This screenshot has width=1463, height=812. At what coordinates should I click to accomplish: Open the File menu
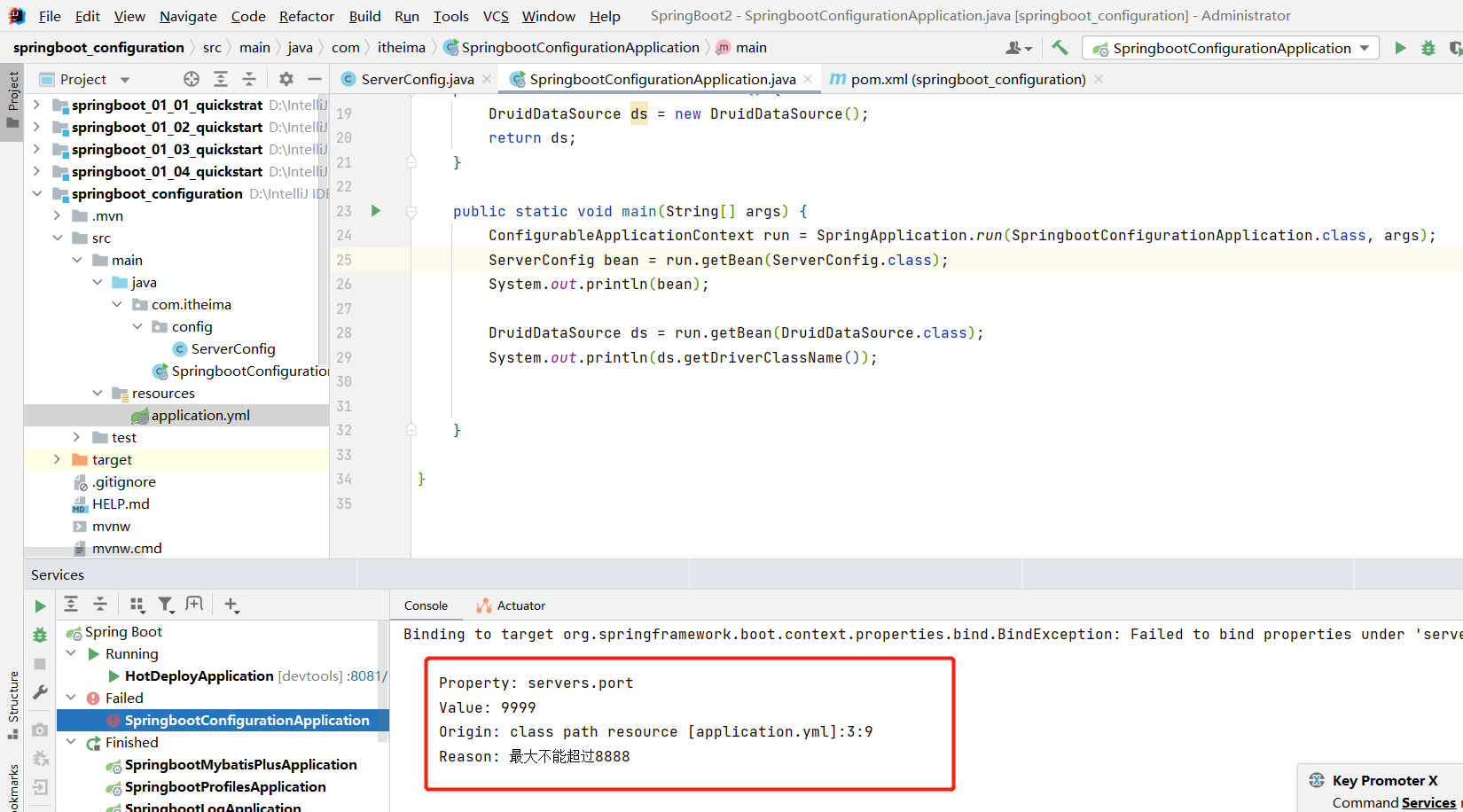point(50,16)
